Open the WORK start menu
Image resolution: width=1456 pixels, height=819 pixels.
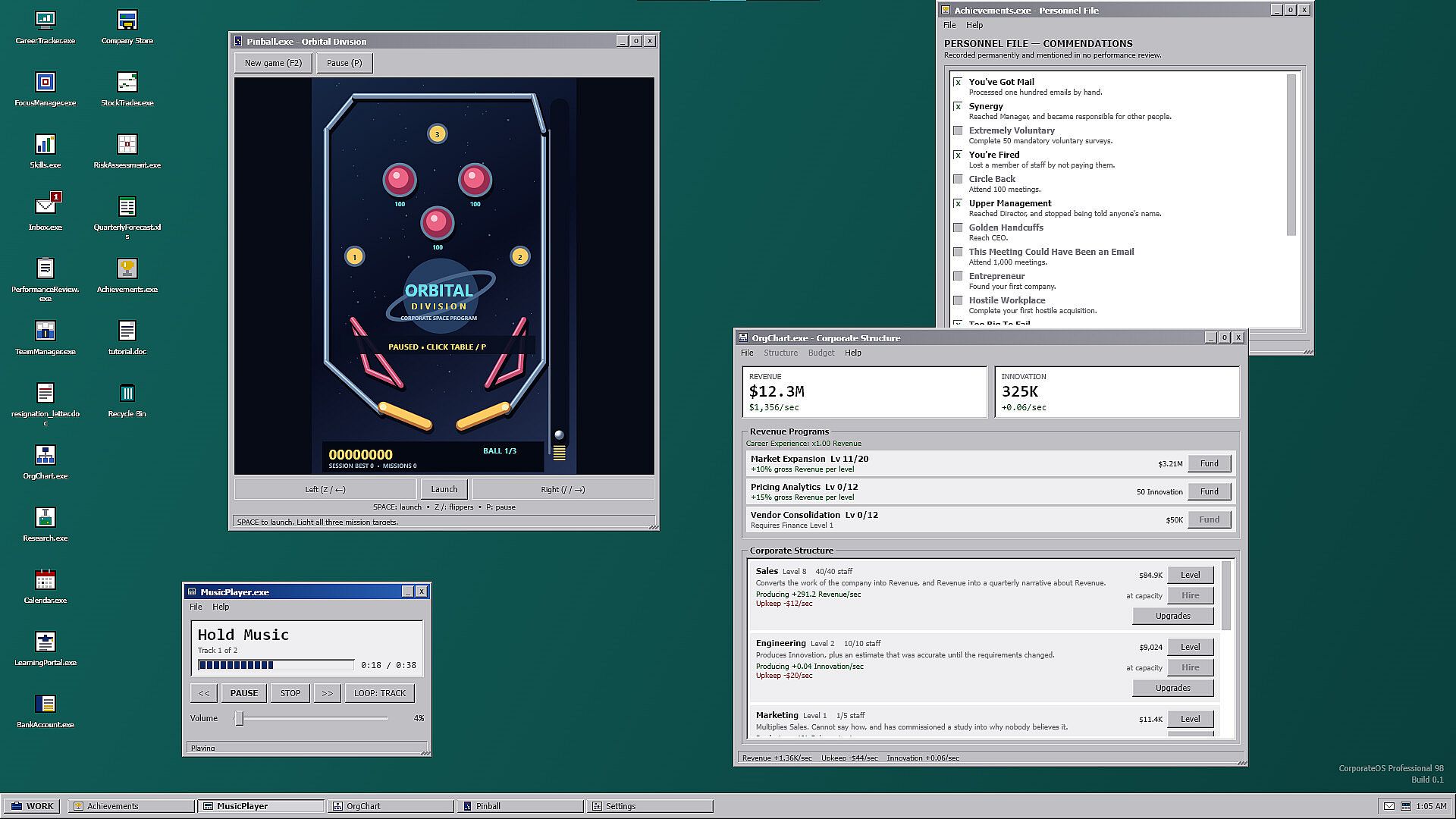(33, 806)
